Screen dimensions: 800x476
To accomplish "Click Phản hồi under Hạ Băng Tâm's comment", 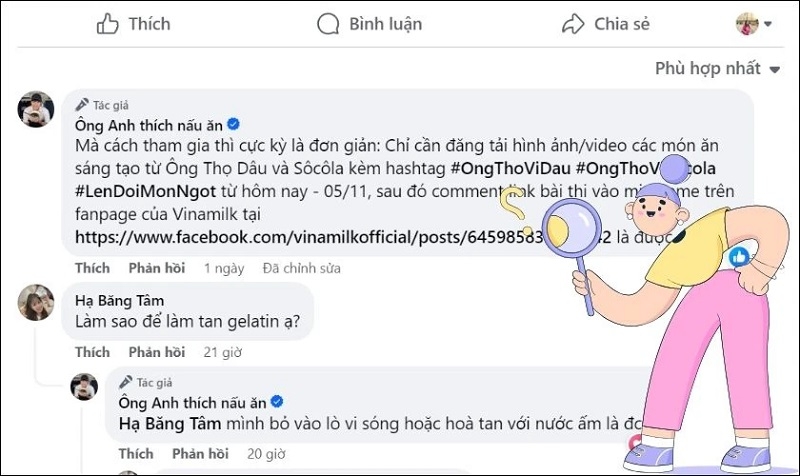I will [x=156, y=352].
